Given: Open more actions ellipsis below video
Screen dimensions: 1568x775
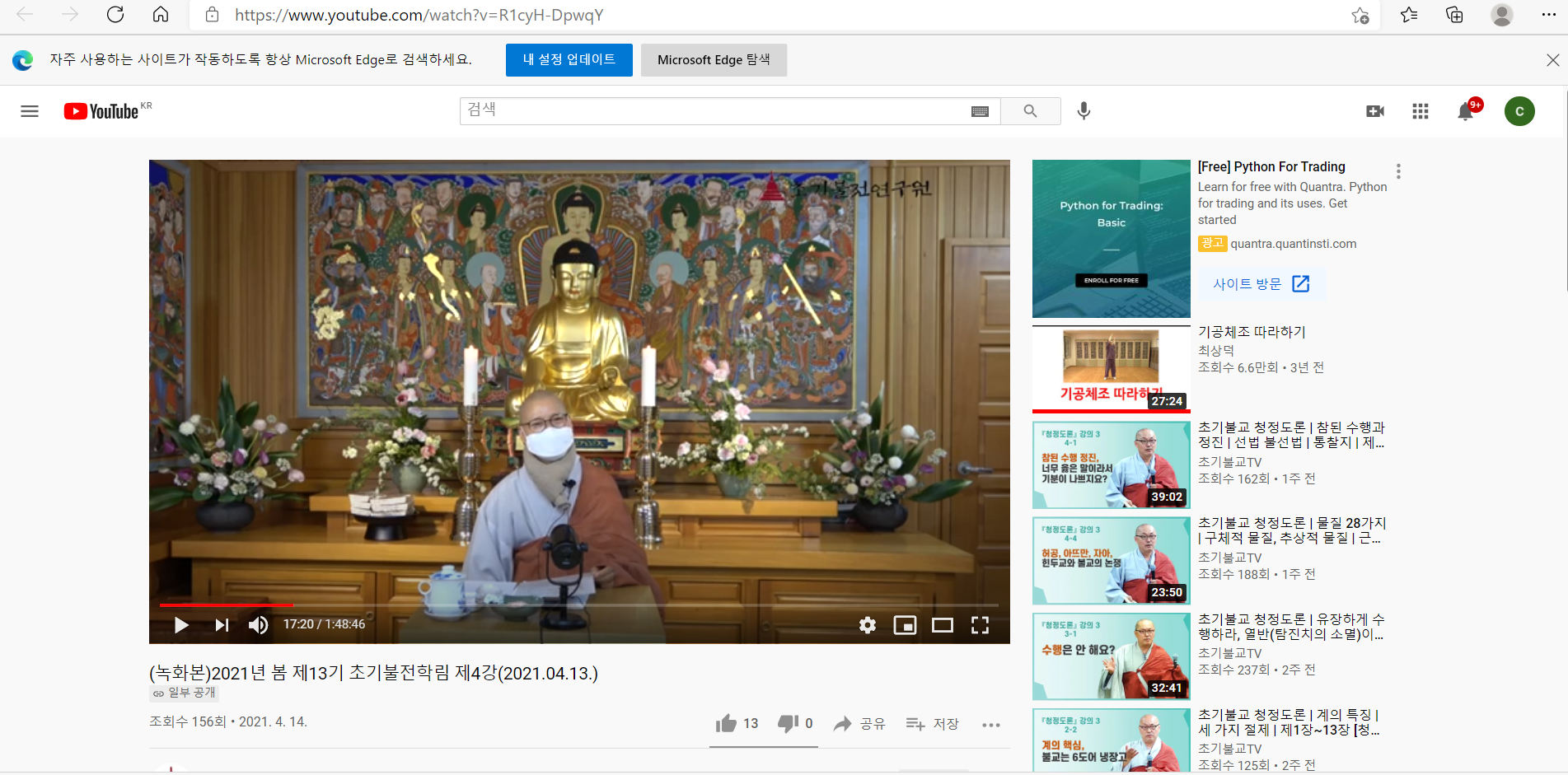Looking at the screenshot, I should click(991, 725).
